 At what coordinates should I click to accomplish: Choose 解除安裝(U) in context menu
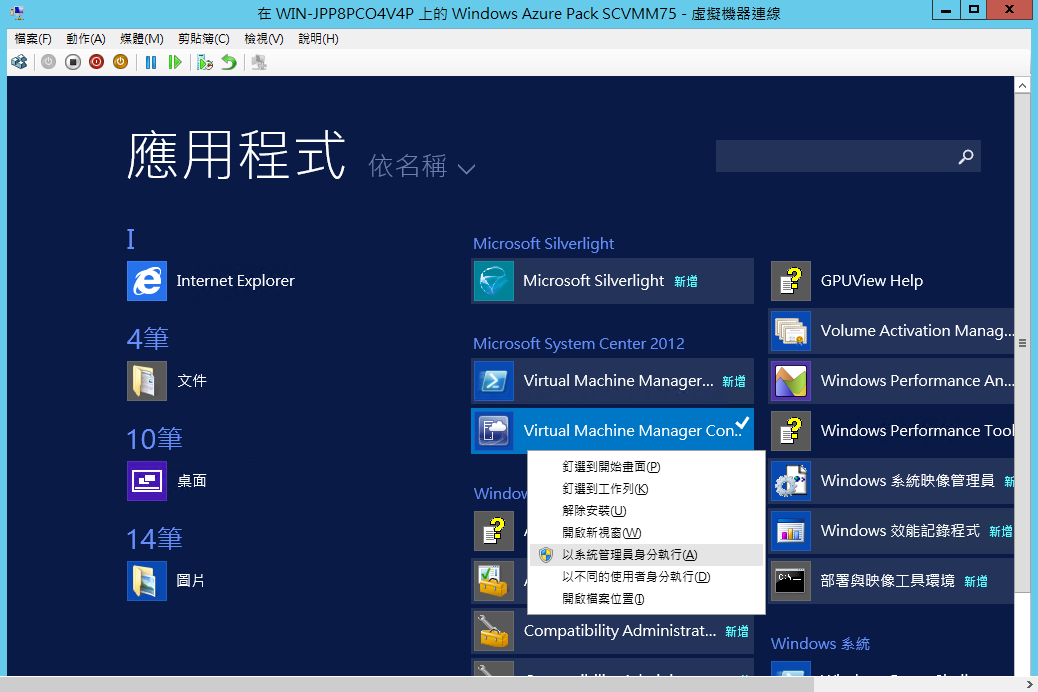pyautogui.click(x=646, y=511)
